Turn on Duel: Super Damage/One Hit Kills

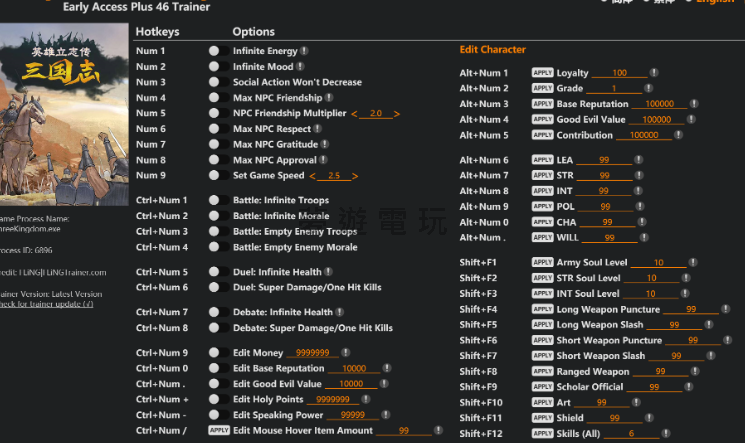[214, 288]
